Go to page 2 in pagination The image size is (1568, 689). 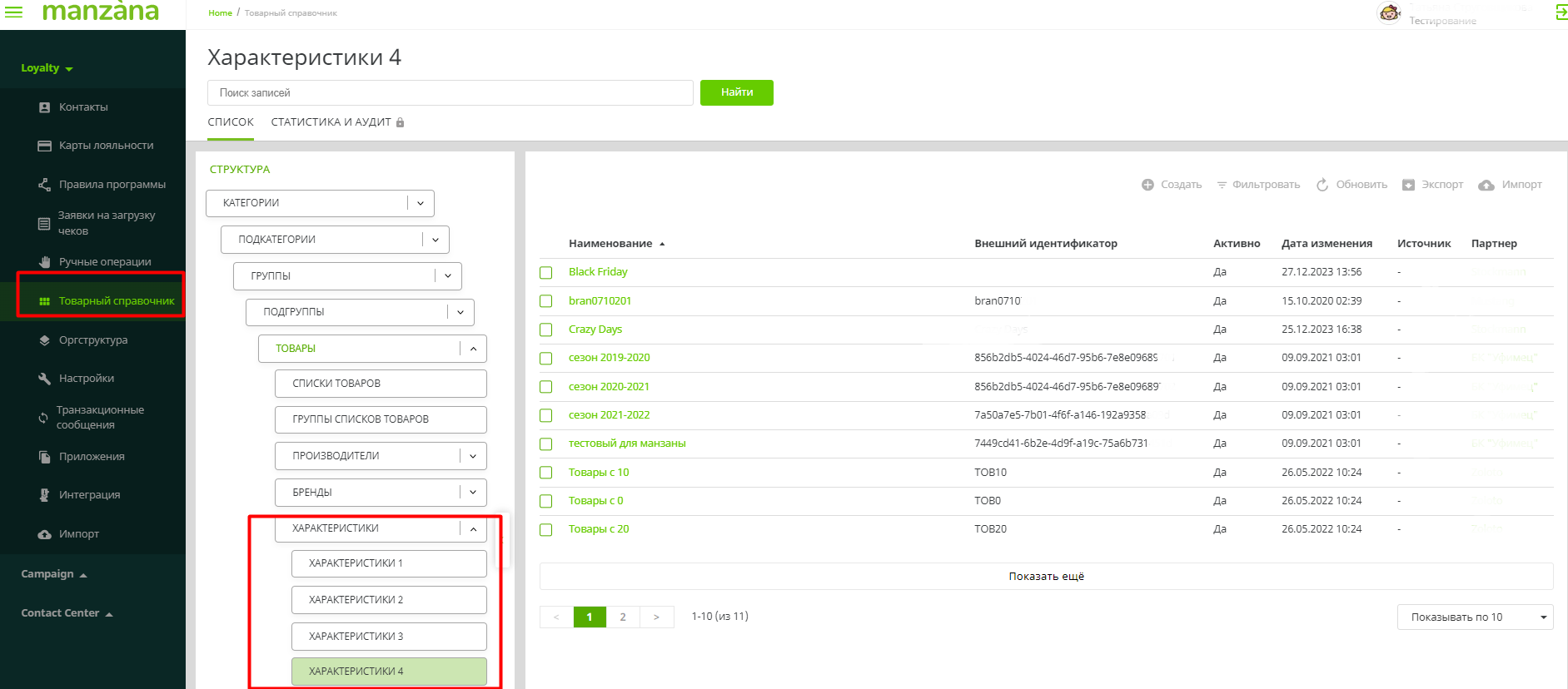coord(623,617)
